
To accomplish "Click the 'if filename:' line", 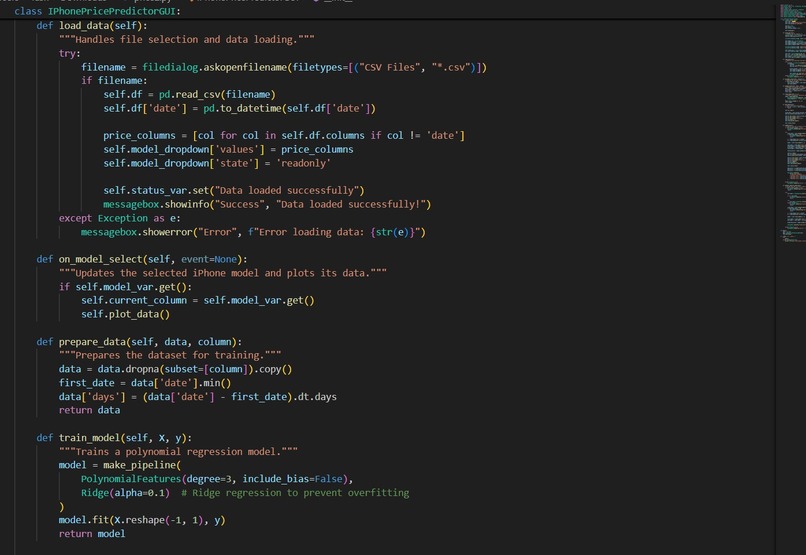I will pos(114,80).
